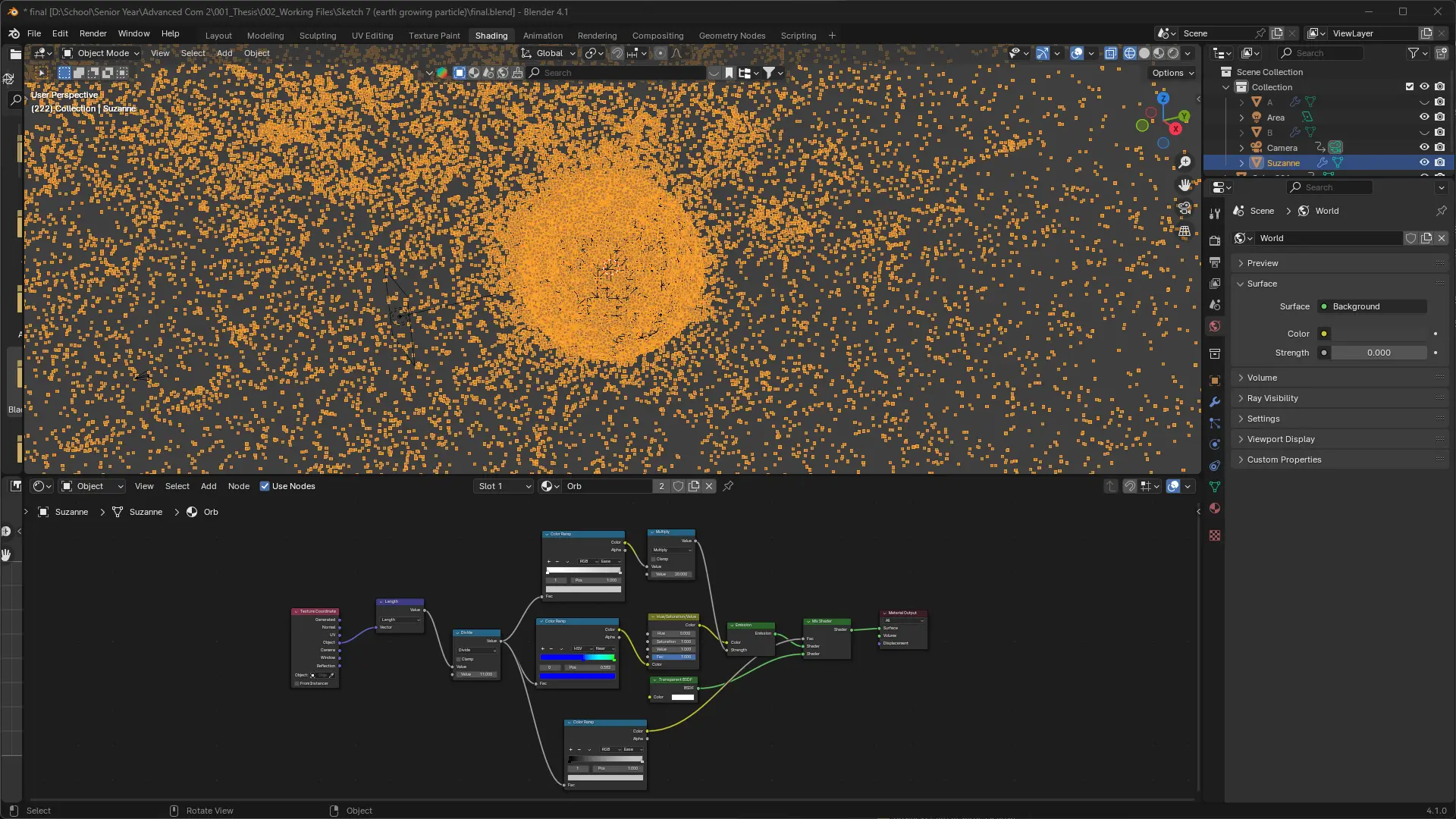The image size is (1456, 819).
Task: Click the viewport zoom magnifier gizmo
Action: tap(1185, 162)
